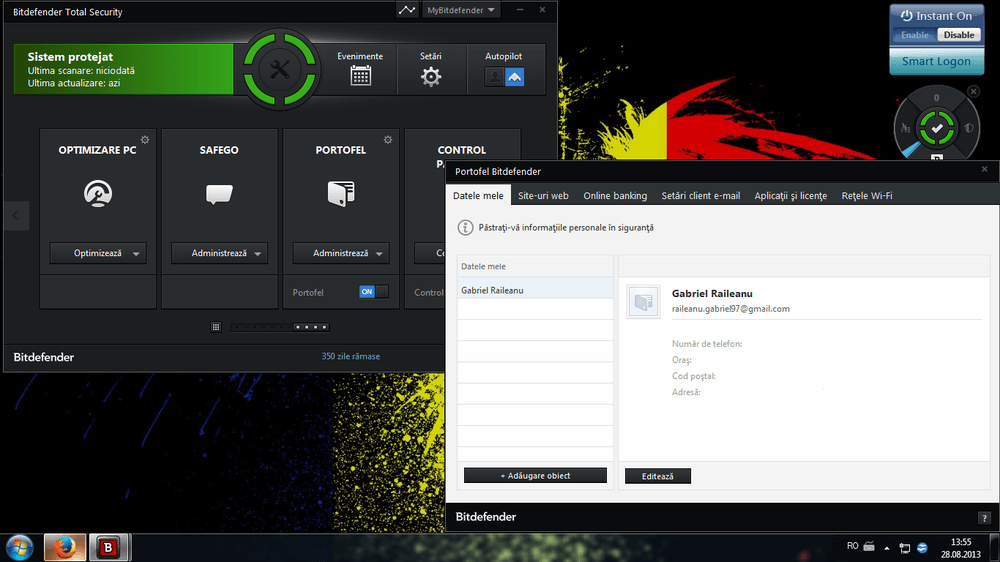
Task: Open Setări gear in Bitdefender header
Action: pos(431,76)
